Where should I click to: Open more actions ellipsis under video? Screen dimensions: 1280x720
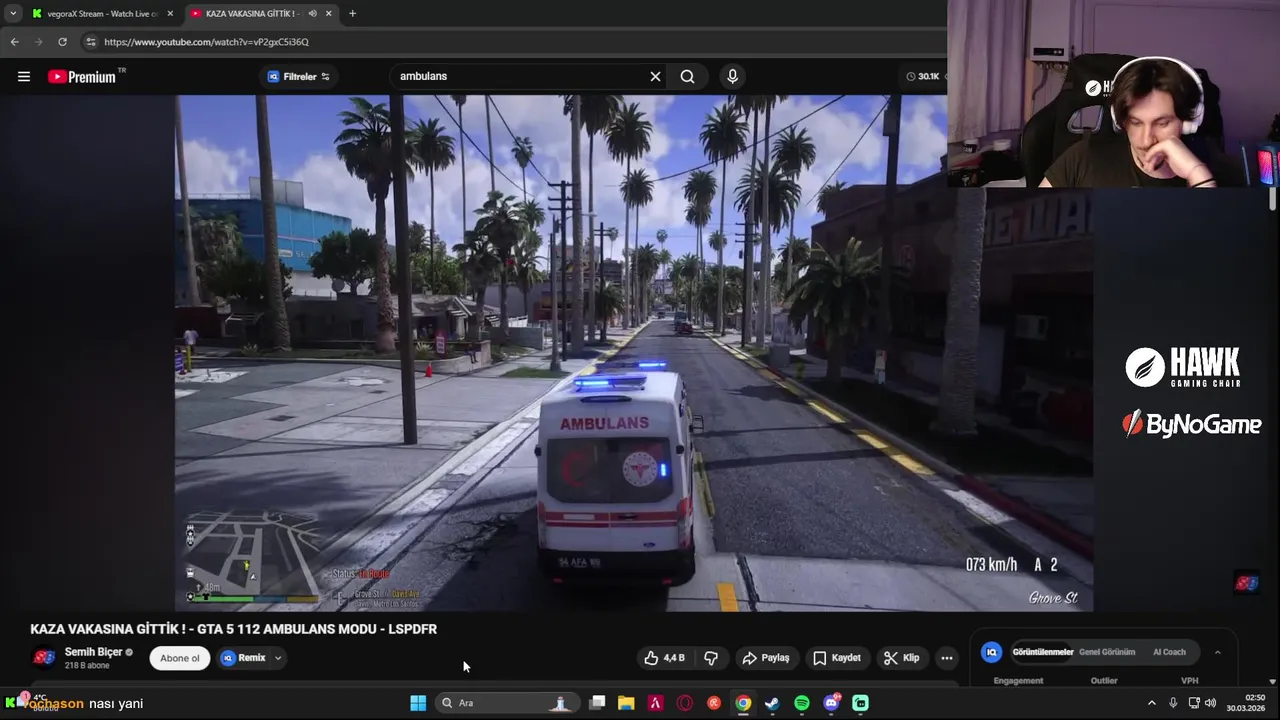(947, 658)
